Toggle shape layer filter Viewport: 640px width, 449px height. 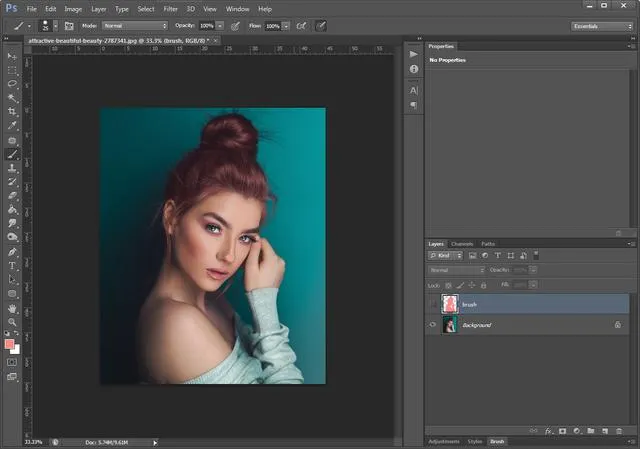coord(510,256)
